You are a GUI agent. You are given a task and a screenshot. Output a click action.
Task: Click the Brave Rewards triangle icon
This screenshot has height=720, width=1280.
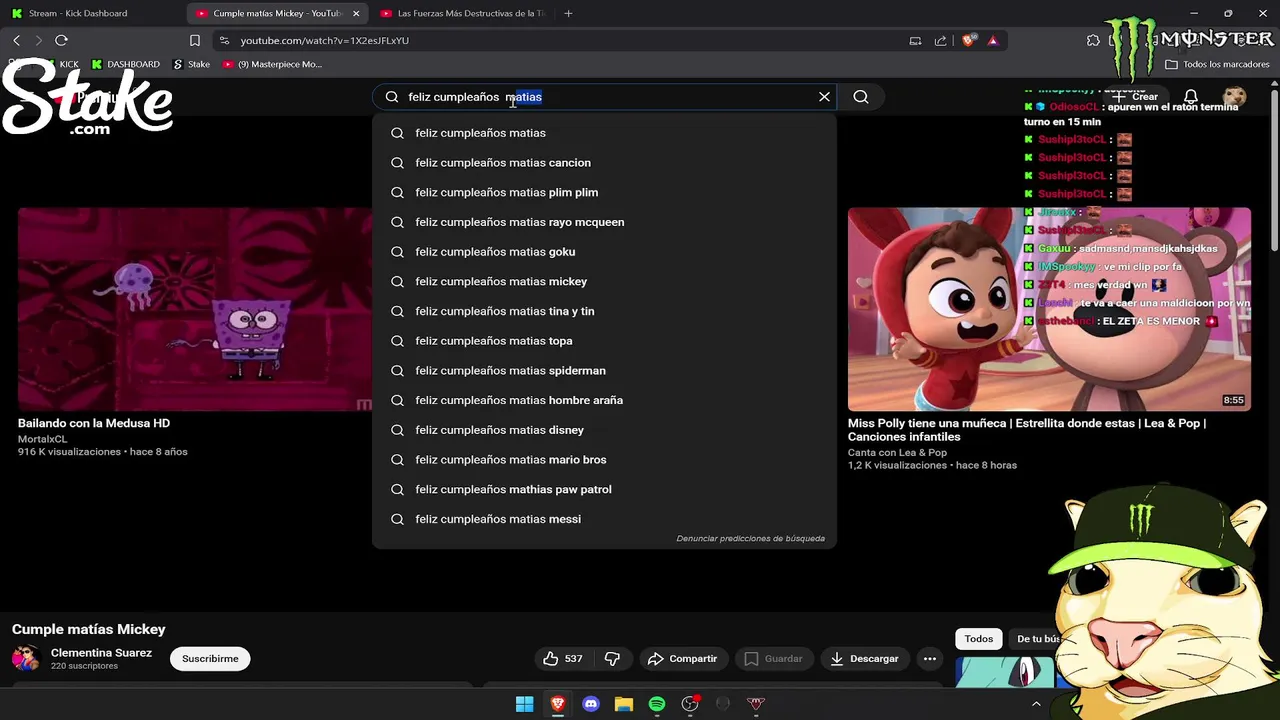click(993, 41)
